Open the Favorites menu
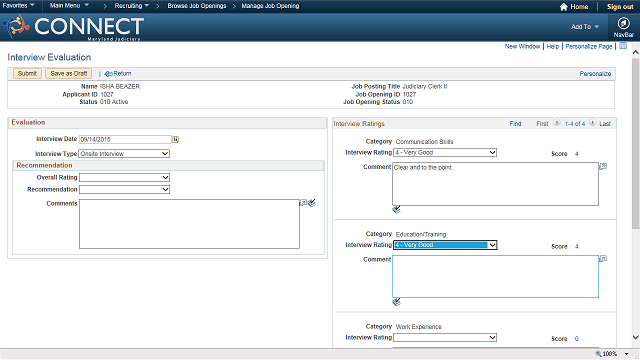 18,5
